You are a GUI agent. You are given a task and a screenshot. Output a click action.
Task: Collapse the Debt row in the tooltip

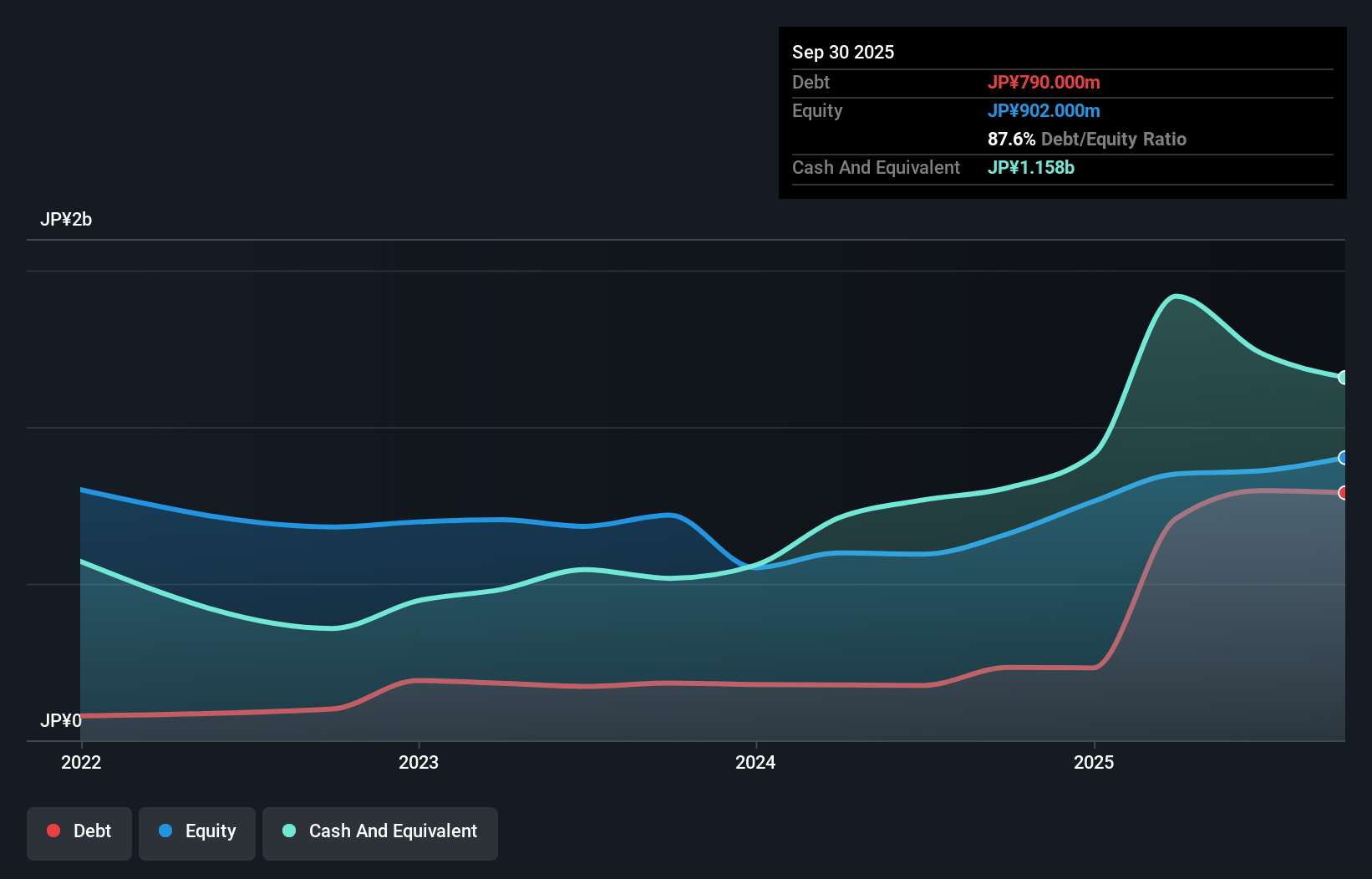tap(810, 83)
